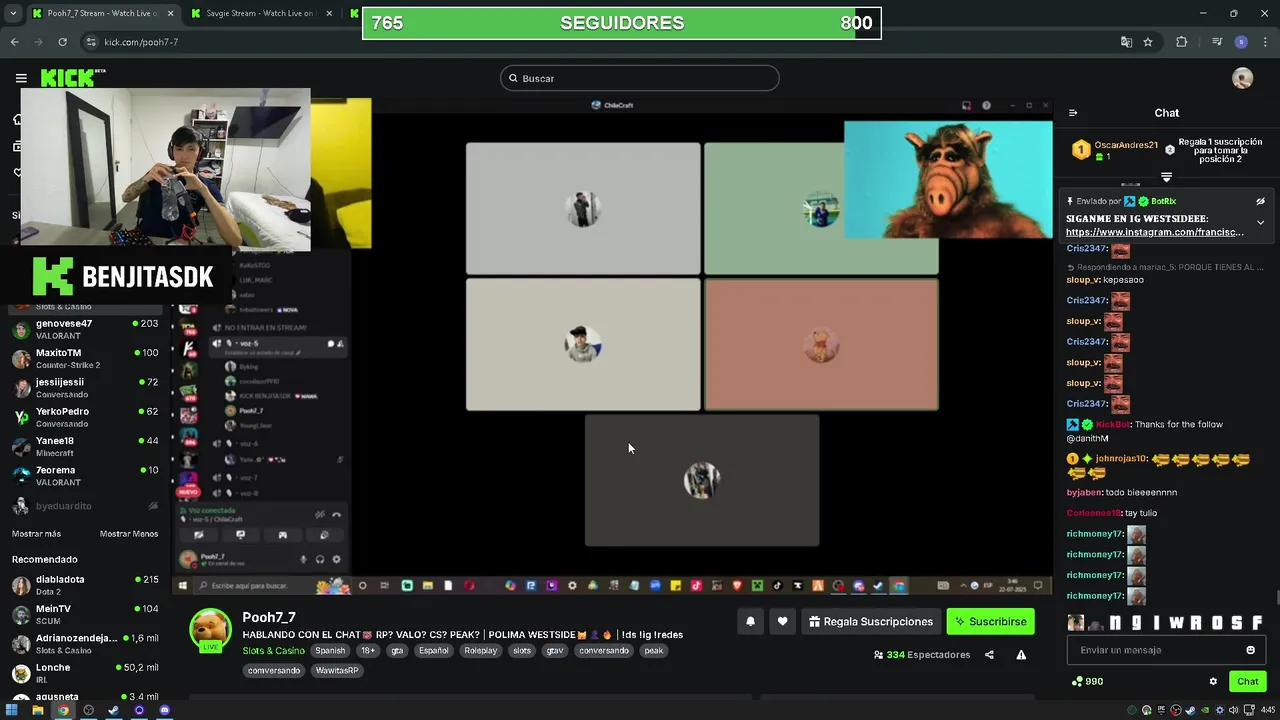The width and height of the screenshot is (1280, 720).
Task: Open offline byeduardito channel
Action: click(84, 506)
